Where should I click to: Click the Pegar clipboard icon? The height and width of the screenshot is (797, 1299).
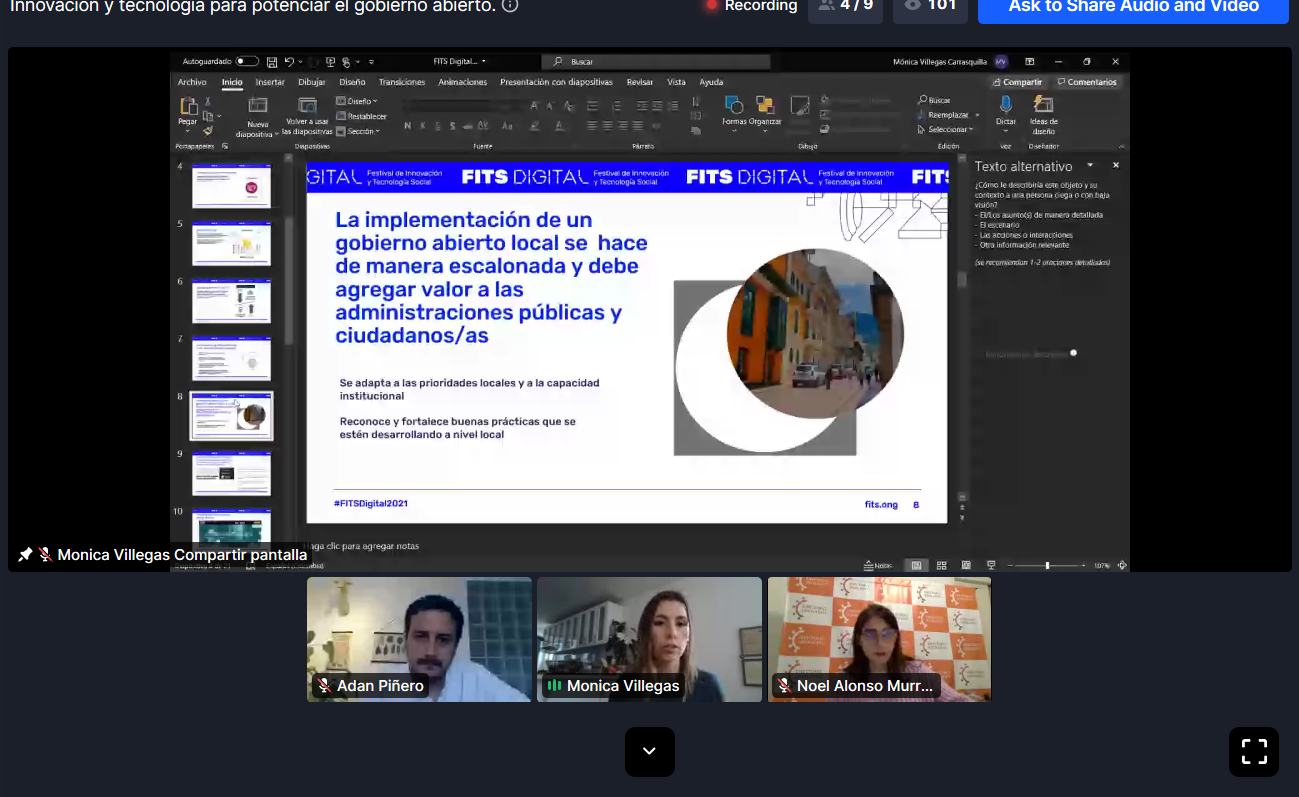(188, 106)
